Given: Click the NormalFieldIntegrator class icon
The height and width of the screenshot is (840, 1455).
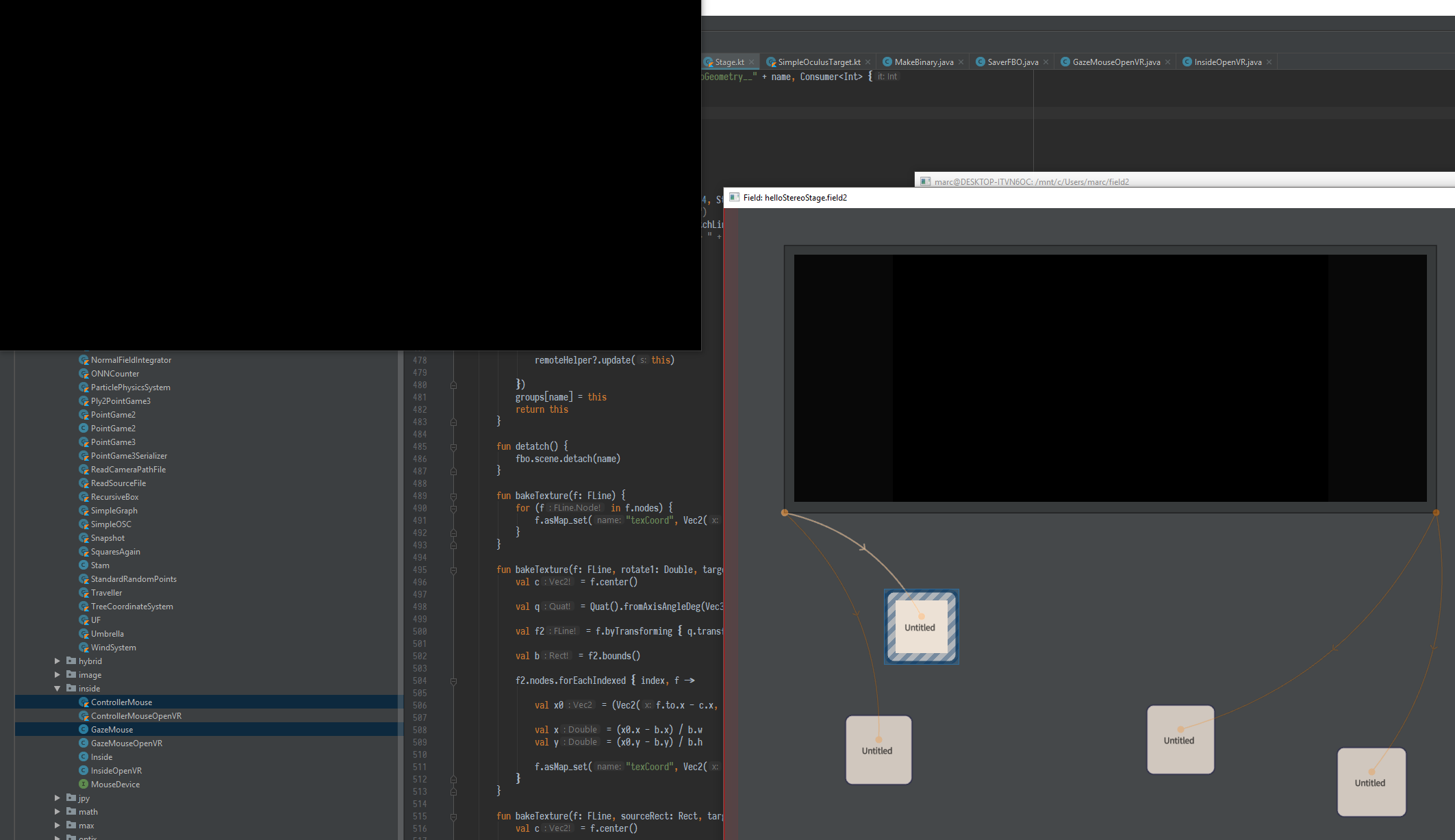Looking at the screenshot, I should [x=84, y=360].
